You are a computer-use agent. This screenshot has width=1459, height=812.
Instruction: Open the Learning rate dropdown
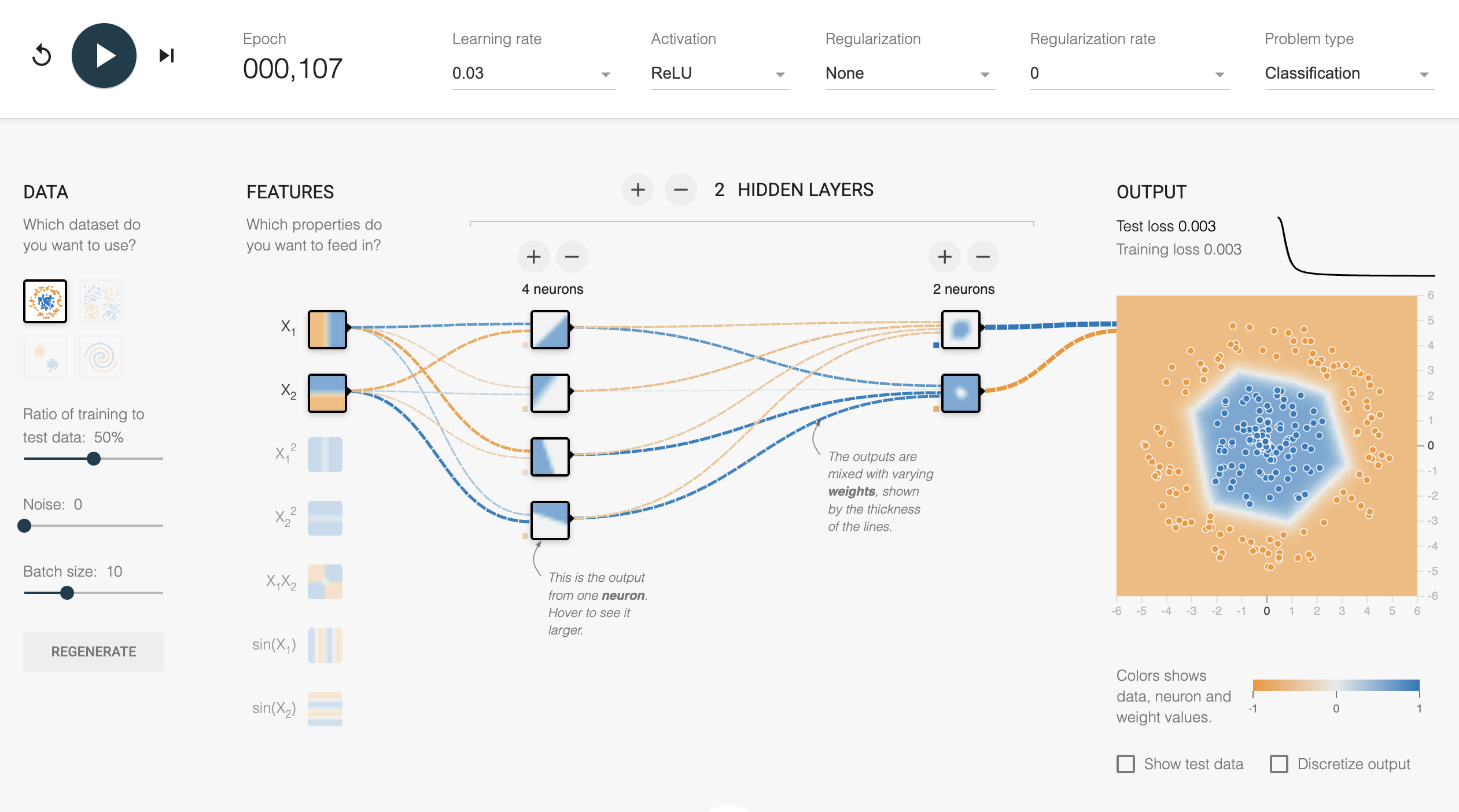tap(533, 73)
